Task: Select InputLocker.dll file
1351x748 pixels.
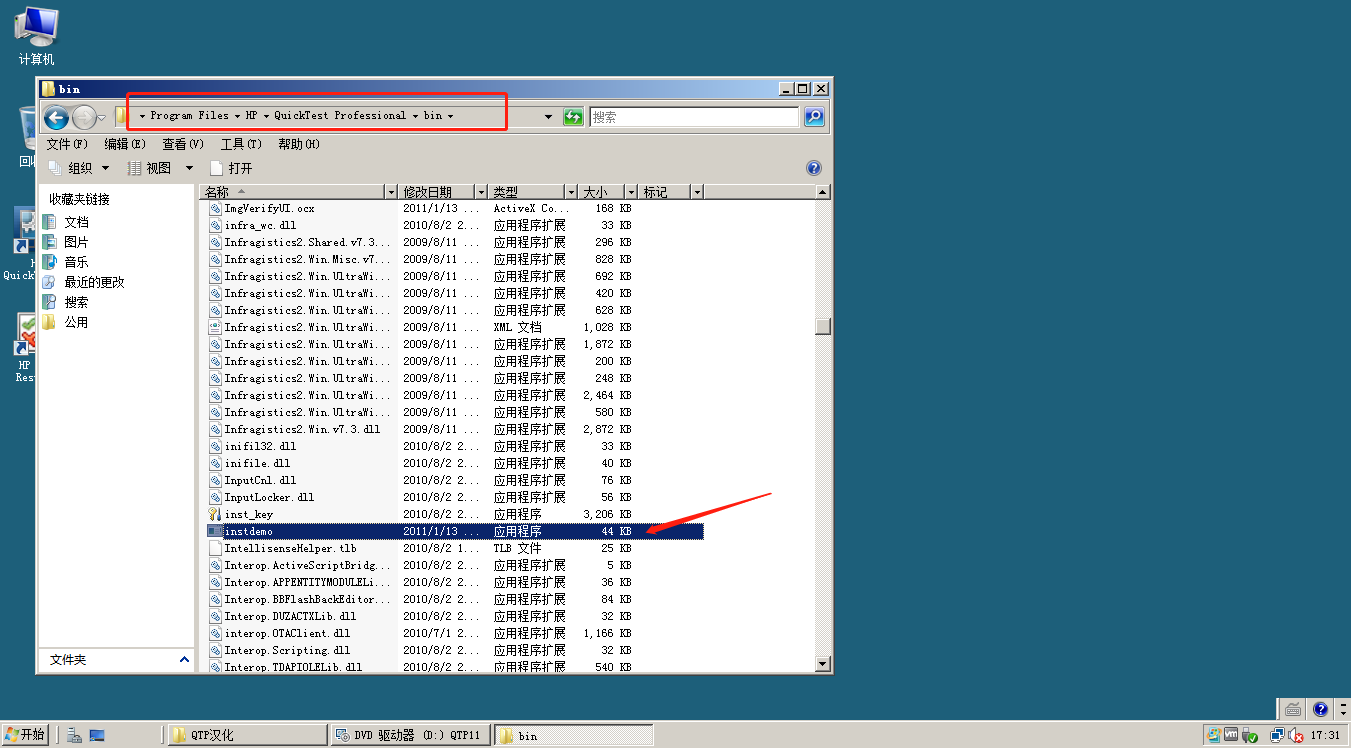Action: point(455,497)
